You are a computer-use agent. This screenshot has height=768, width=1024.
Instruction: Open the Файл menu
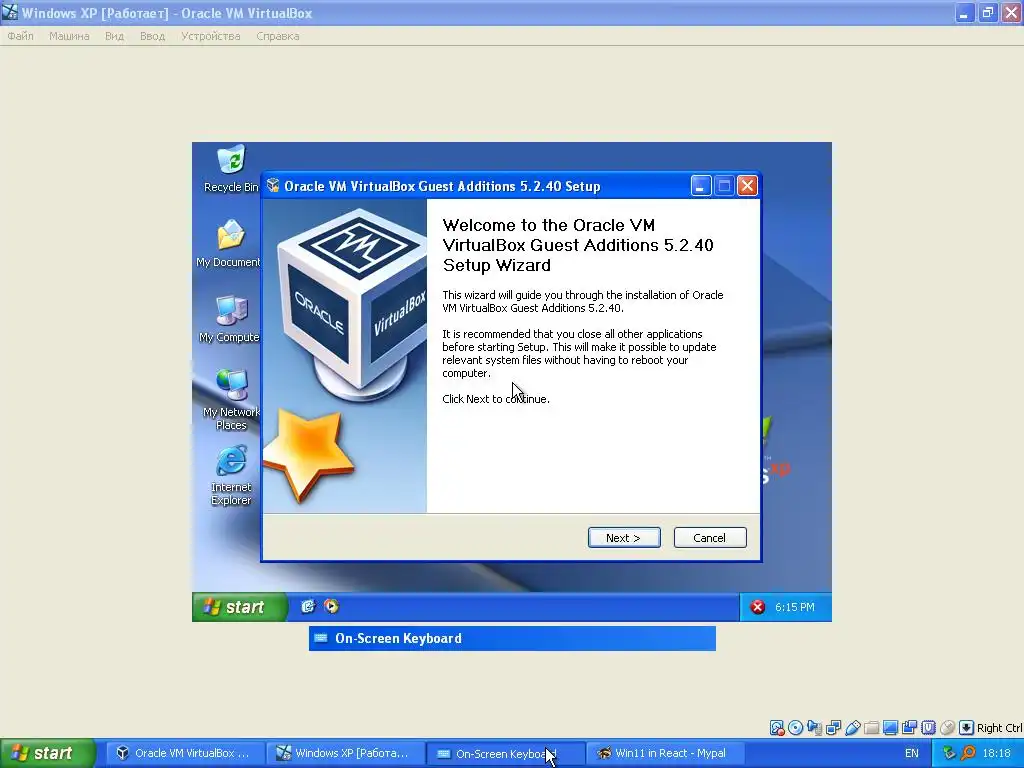pyautogui.click(x=20, y=36)
